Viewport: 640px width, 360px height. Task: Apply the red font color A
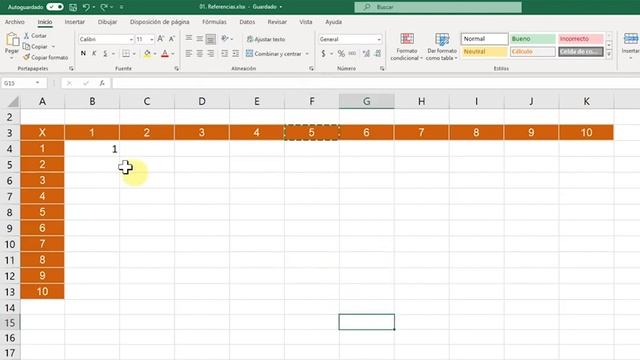[x=165, y=53]
